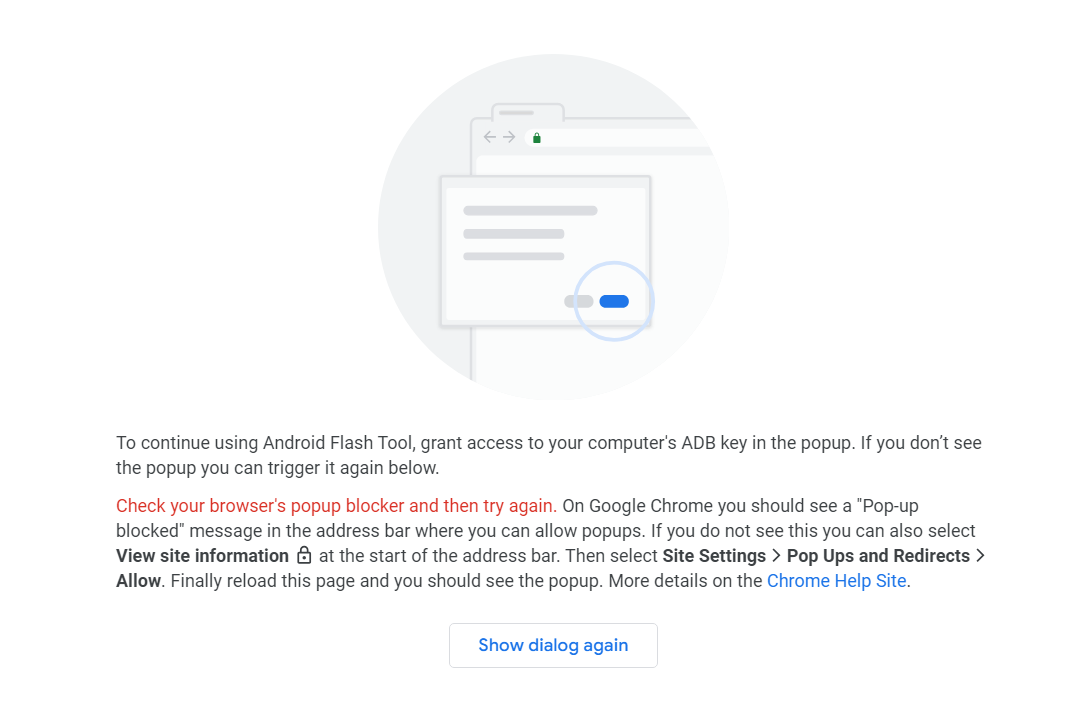Click the green padlock in the browser illustration
Viewport: 1089px width, 728px height.
[x=537, y=138]
